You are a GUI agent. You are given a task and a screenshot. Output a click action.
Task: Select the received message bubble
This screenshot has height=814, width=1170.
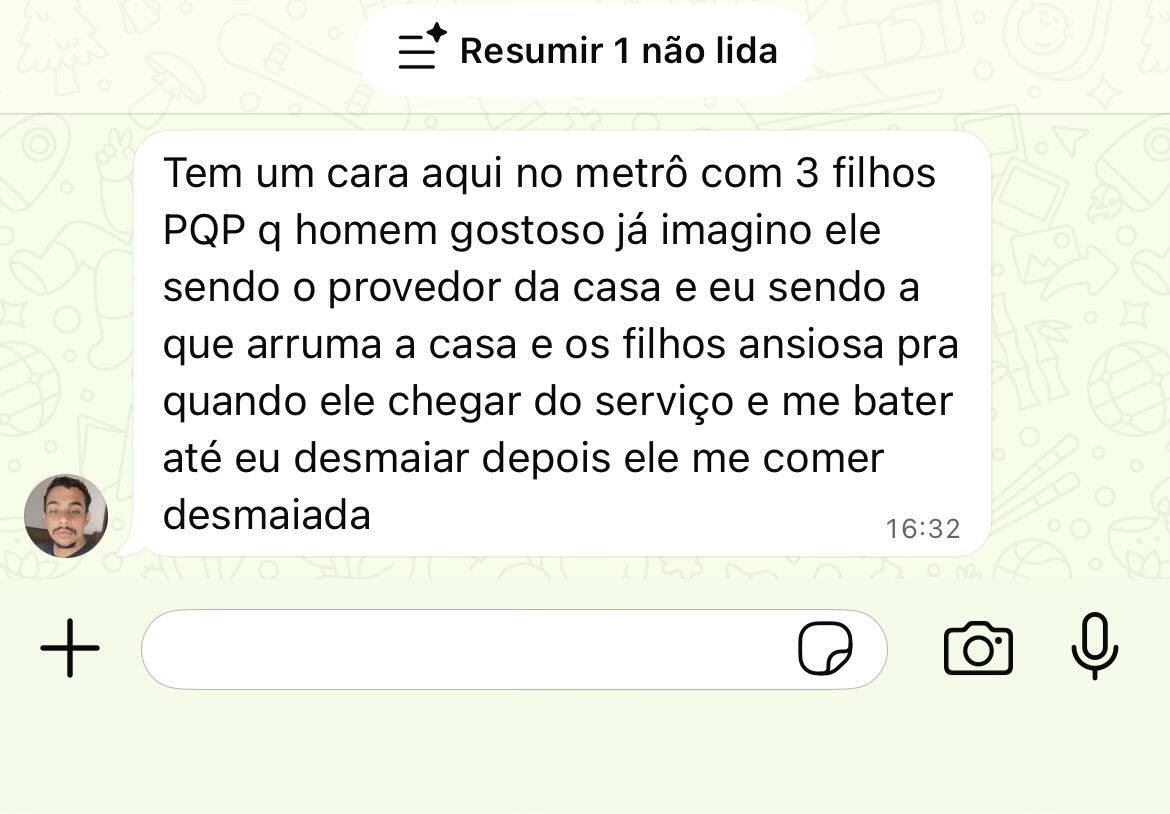coord(561,344)
